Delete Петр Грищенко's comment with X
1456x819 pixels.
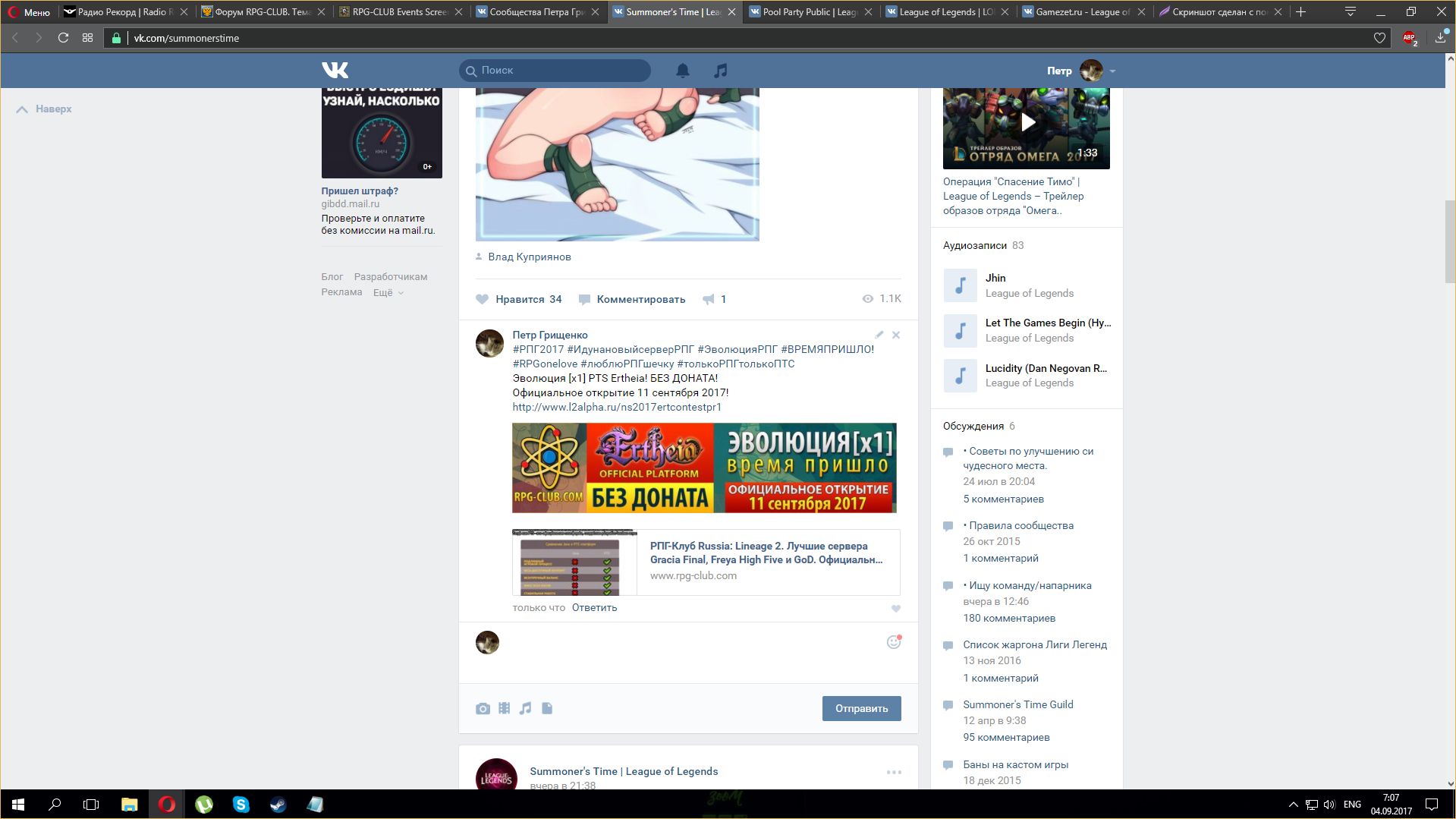pos(896,335)
